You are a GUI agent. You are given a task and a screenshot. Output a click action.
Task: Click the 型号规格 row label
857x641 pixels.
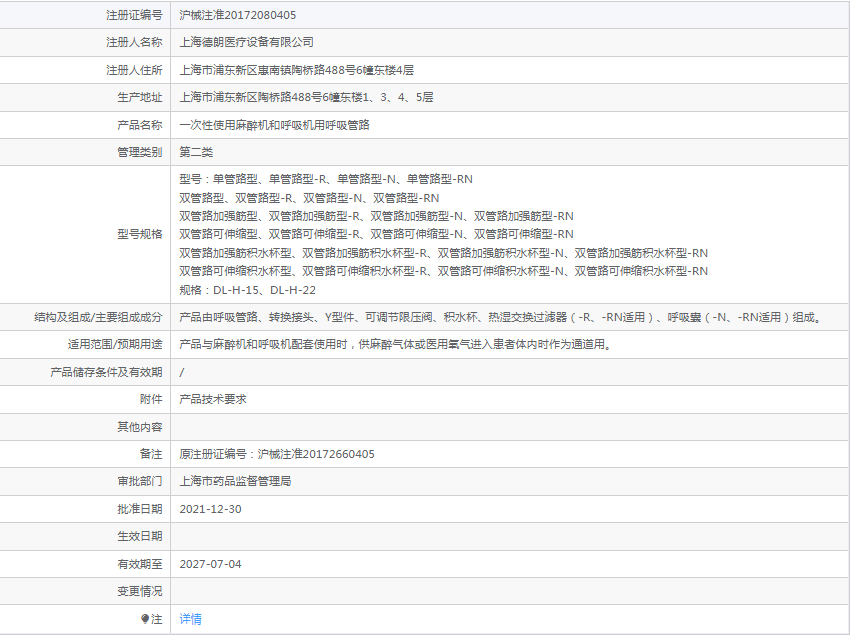[139, 234]
